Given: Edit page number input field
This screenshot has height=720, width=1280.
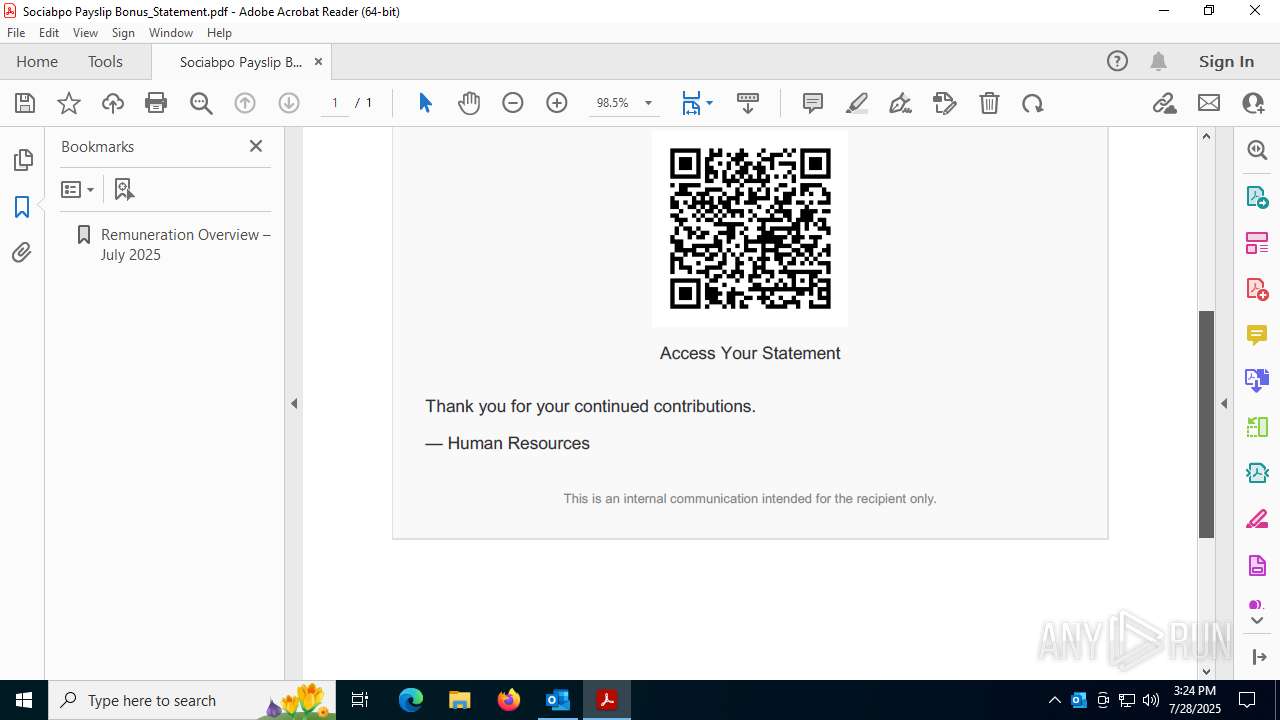Looking at the screenshot, I should pyautogui.click(x=335, y=103).
